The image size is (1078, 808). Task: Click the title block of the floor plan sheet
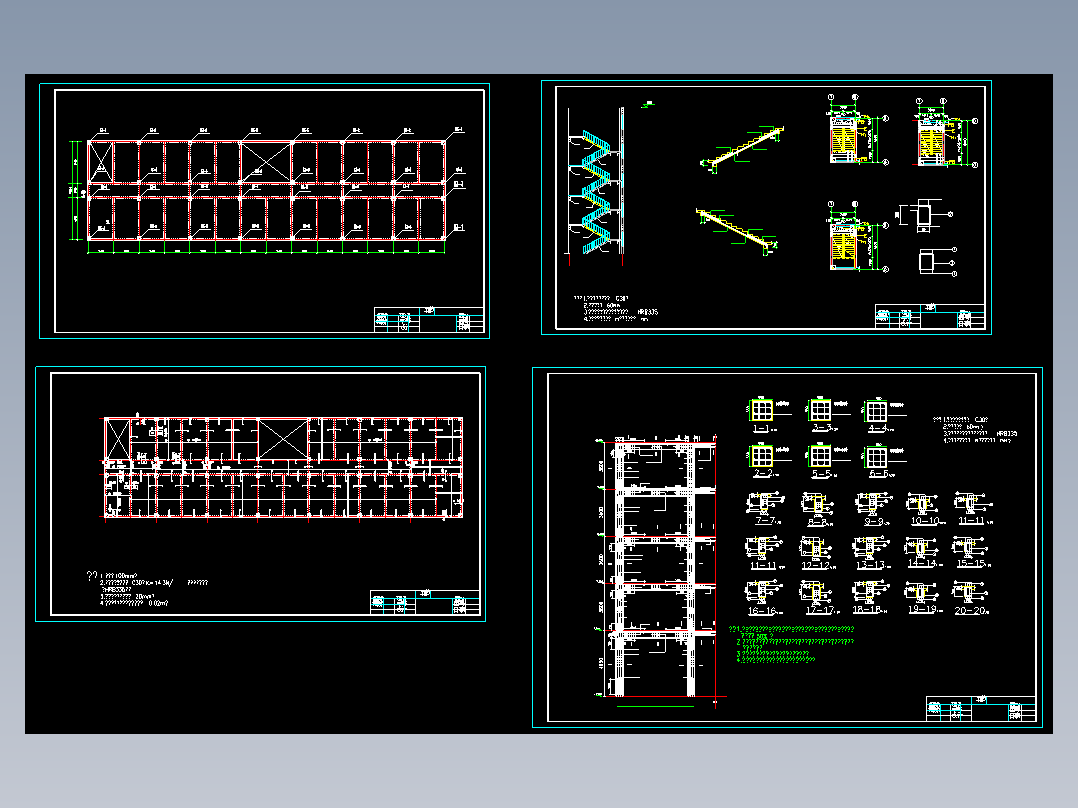tap(425, 602)
